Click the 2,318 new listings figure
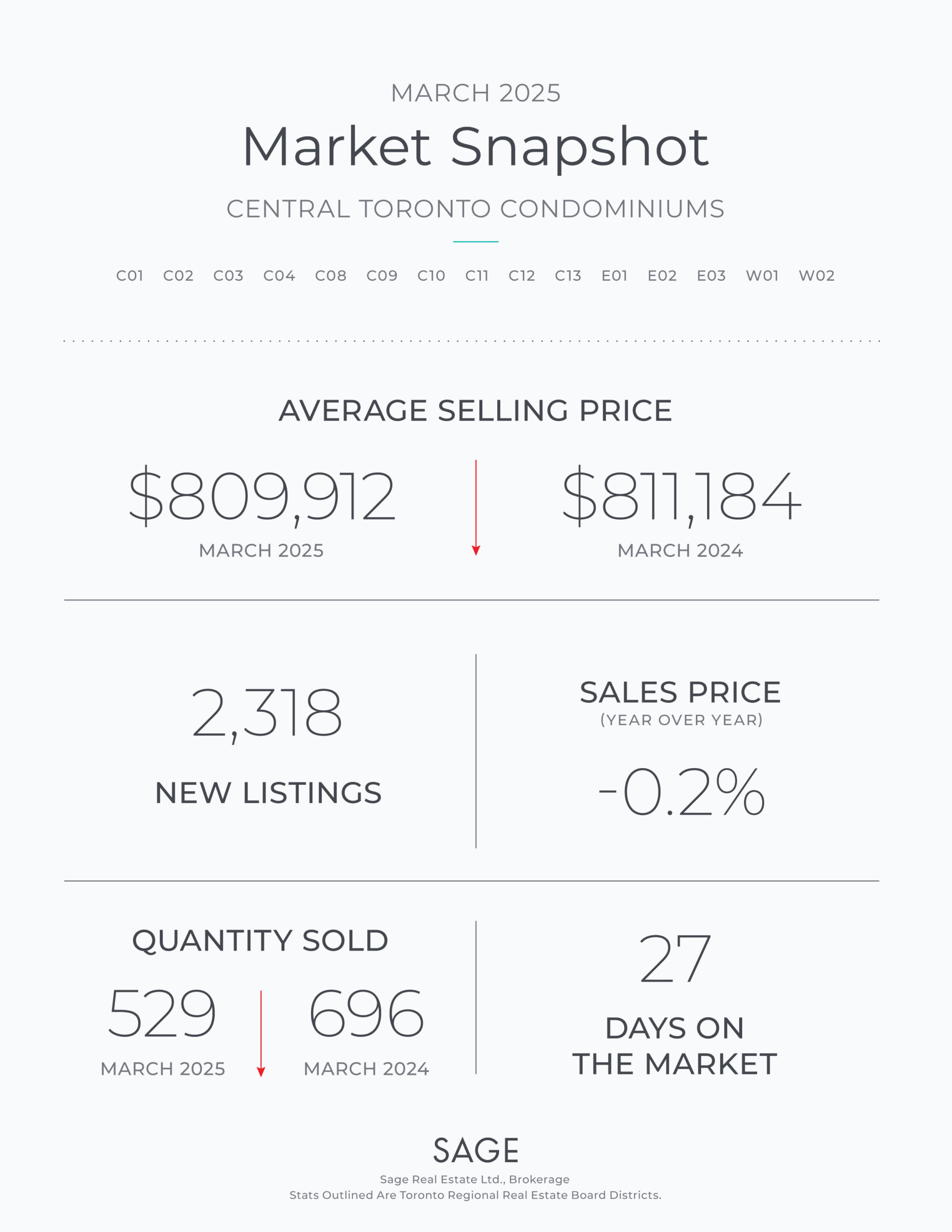 pyautogui.click(x=267, y=715)
